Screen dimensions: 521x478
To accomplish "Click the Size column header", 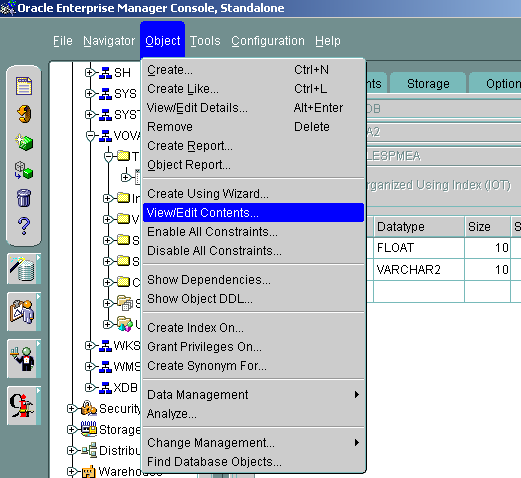I will tap(487, 227).
